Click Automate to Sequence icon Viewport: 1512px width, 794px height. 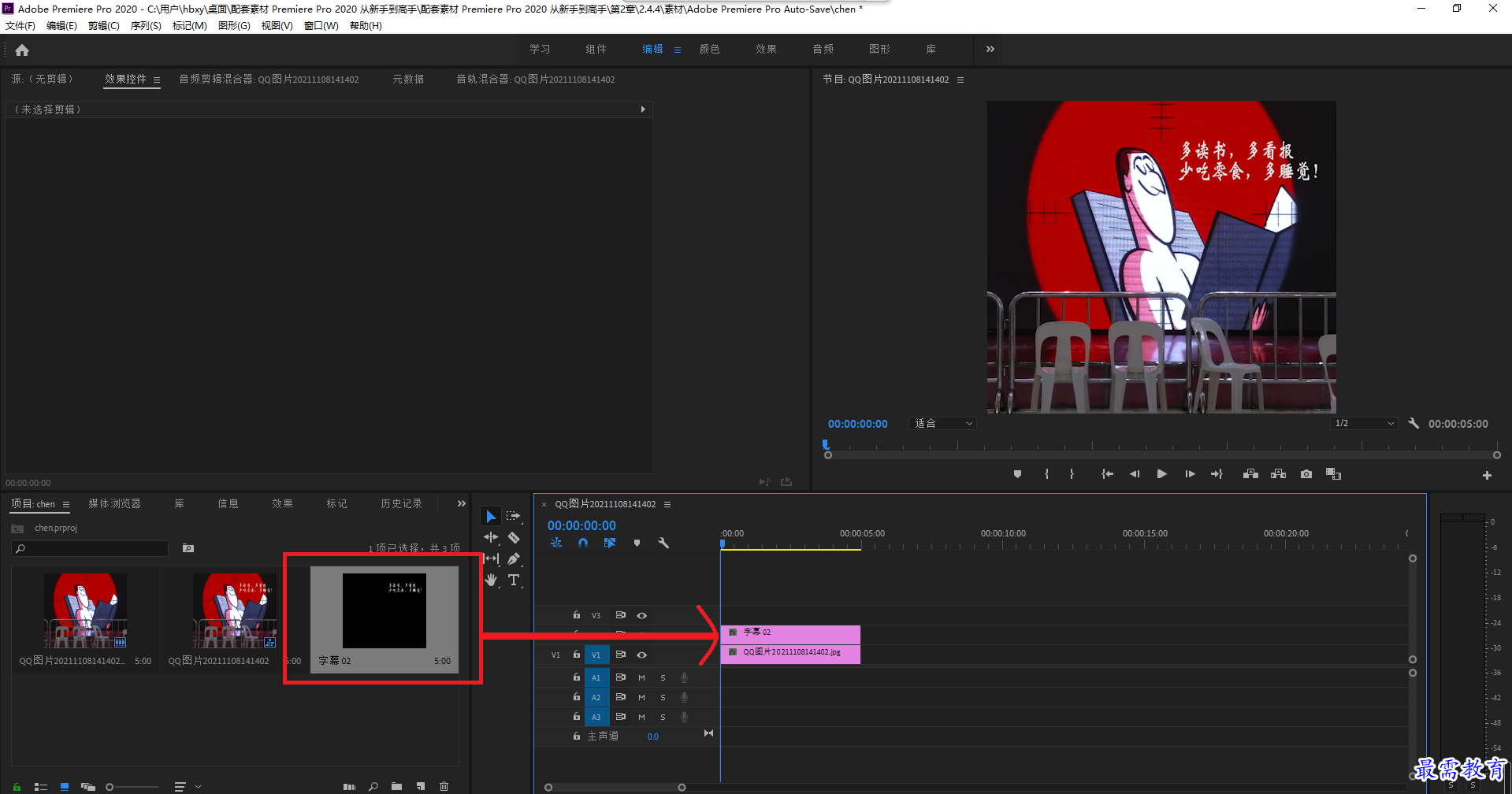point(349,786)
